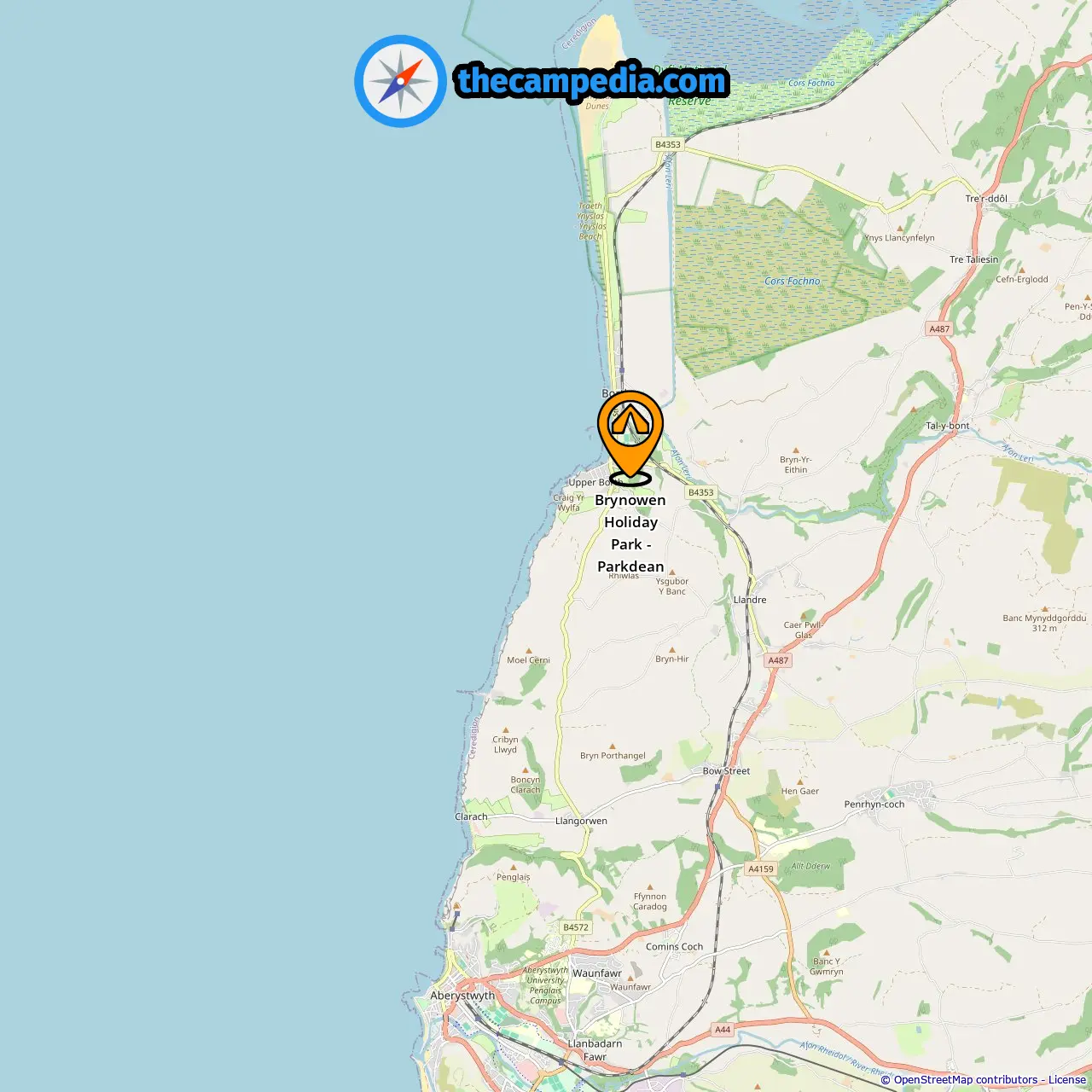Click the B4572 road shield

click(x=576, y=927)
